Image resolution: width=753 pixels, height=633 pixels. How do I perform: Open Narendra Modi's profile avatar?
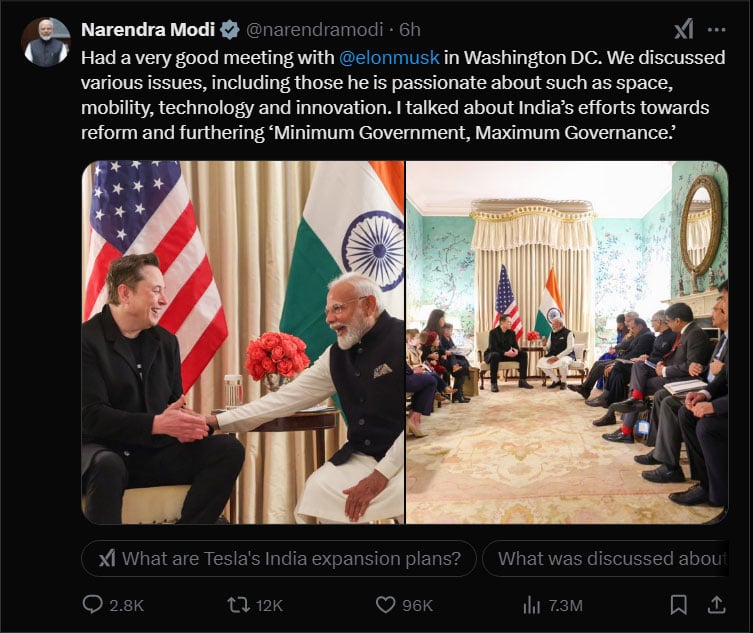coord(45,43)
